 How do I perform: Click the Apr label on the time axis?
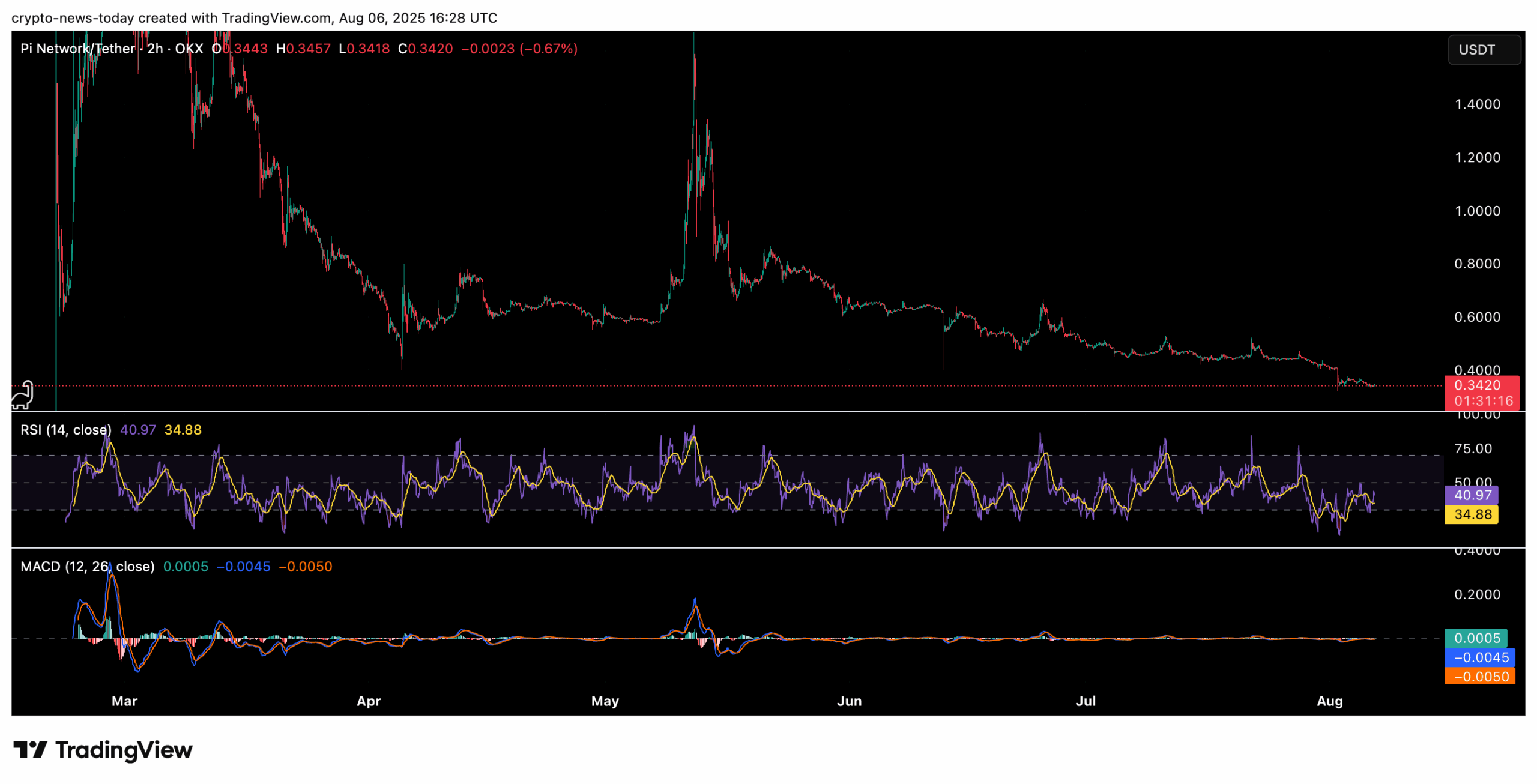[x=369, y=701]
